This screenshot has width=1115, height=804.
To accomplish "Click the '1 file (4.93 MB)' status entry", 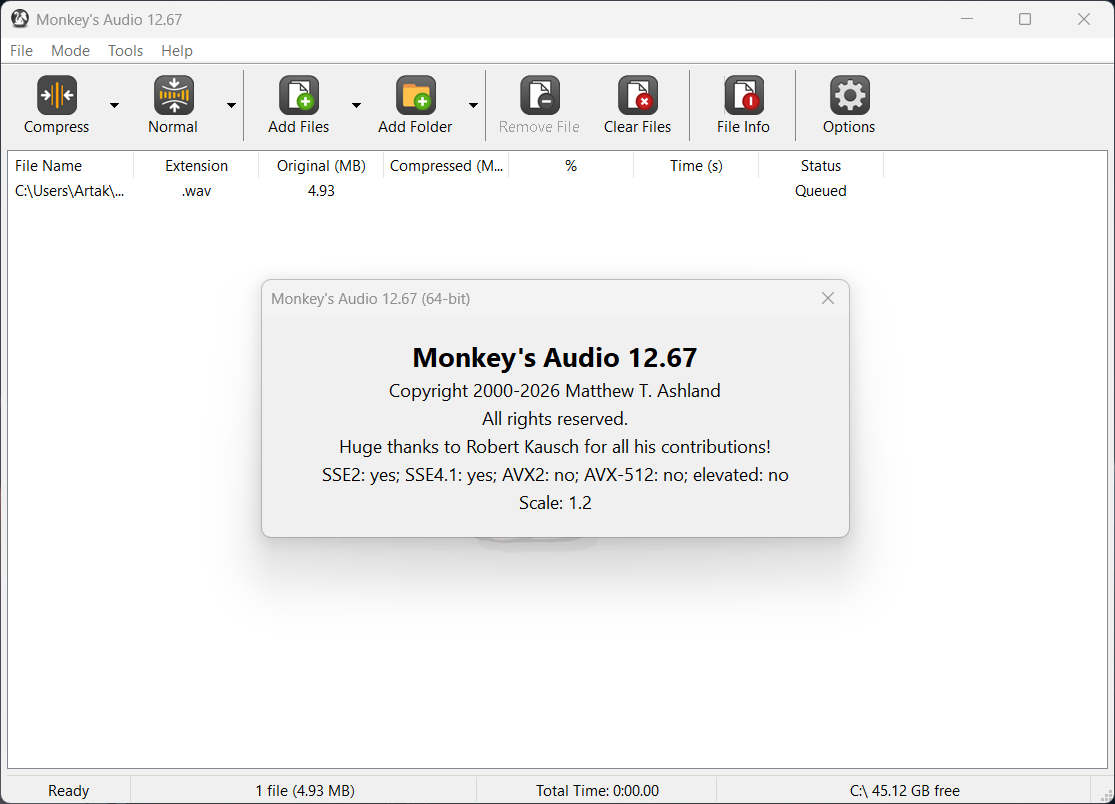I will click(x=305, y=790).
